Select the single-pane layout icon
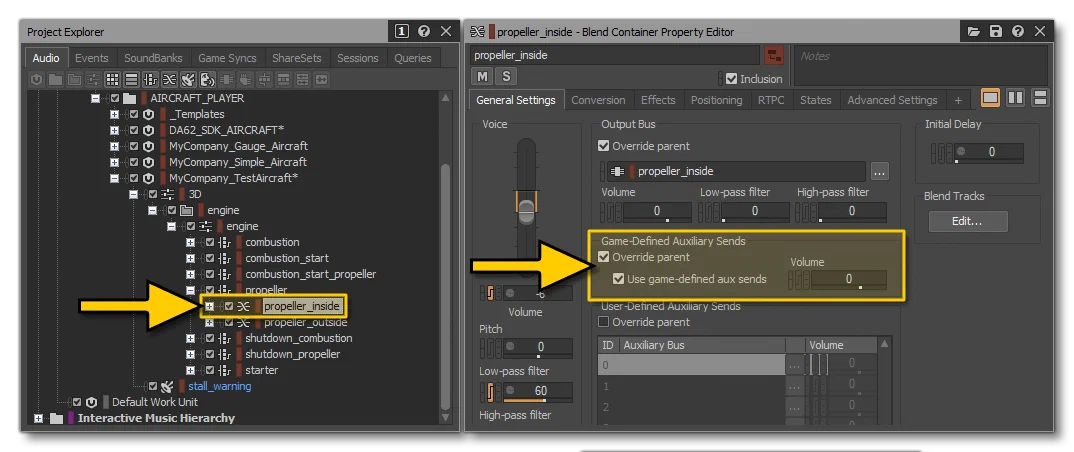 click(990, 99)
